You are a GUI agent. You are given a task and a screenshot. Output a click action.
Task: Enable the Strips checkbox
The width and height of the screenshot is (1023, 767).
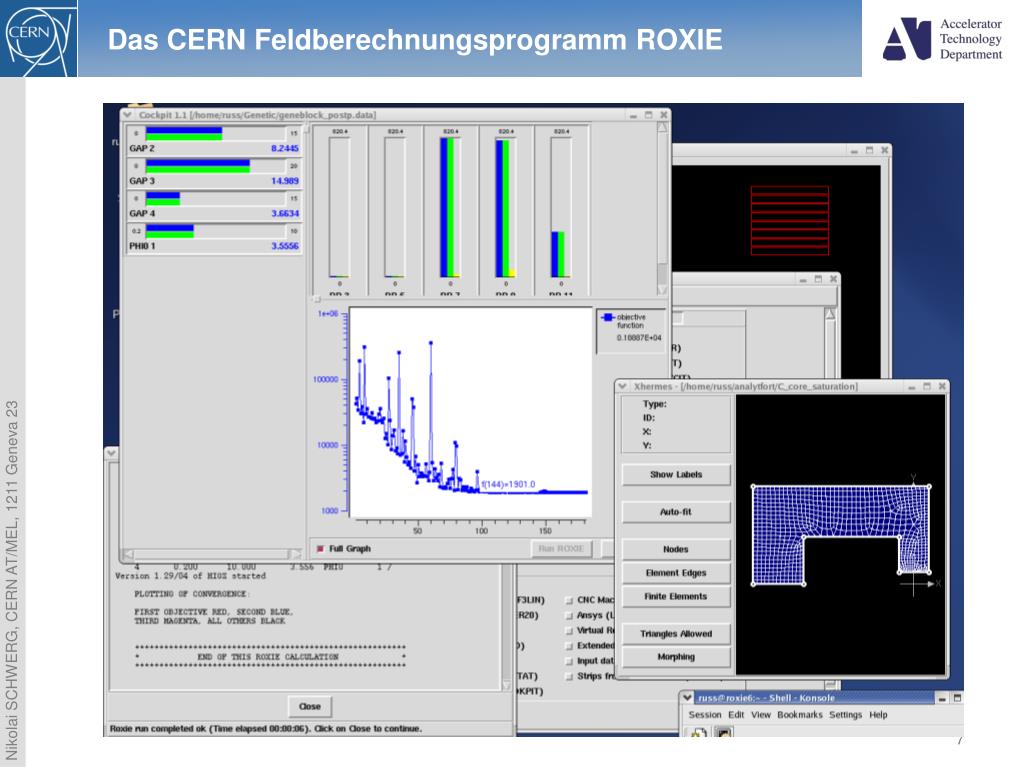pos(569,676)
